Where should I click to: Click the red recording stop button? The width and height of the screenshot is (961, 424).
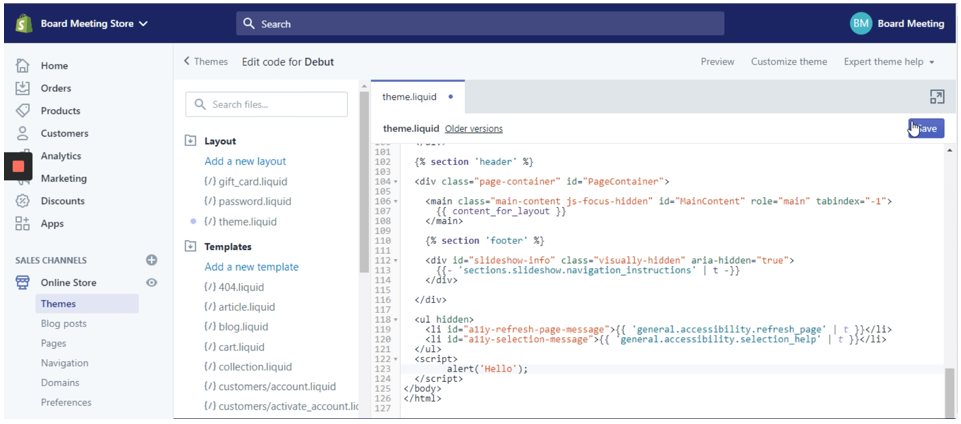click(18, 166)
